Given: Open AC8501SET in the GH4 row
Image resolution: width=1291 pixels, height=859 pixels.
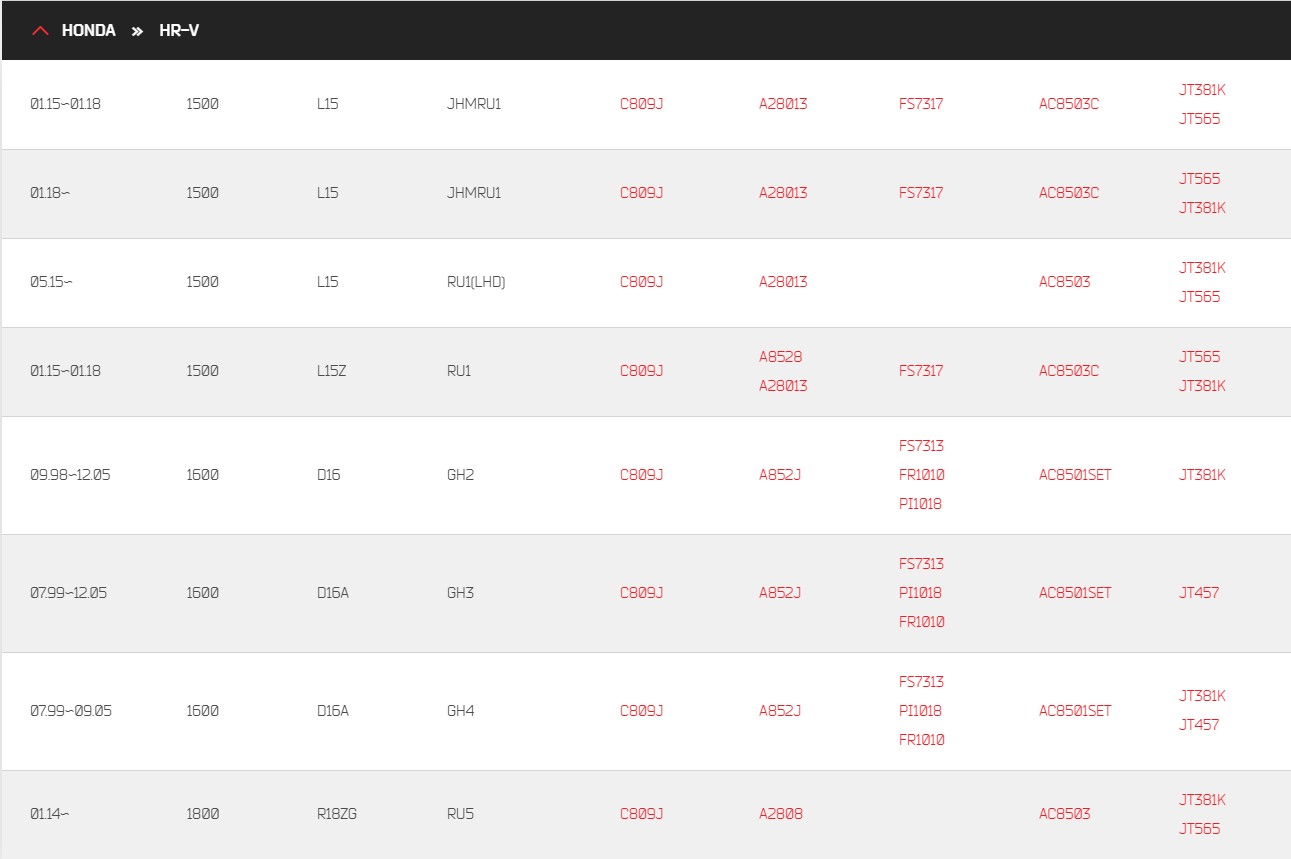Looking at the screenshot, I should click(1075, 711).
